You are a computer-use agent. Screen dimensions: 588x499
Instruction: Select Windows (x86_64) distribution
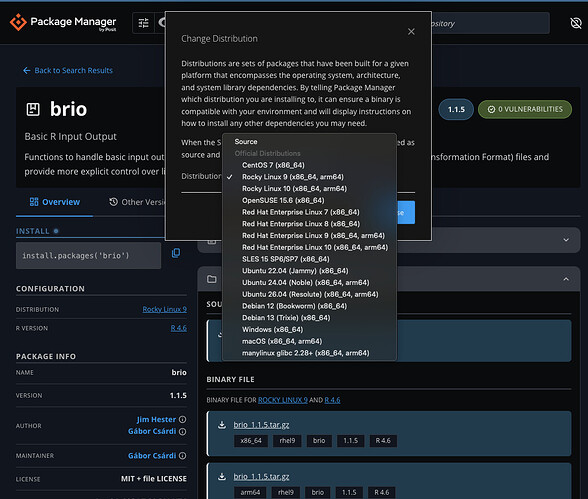pos(273,330)
